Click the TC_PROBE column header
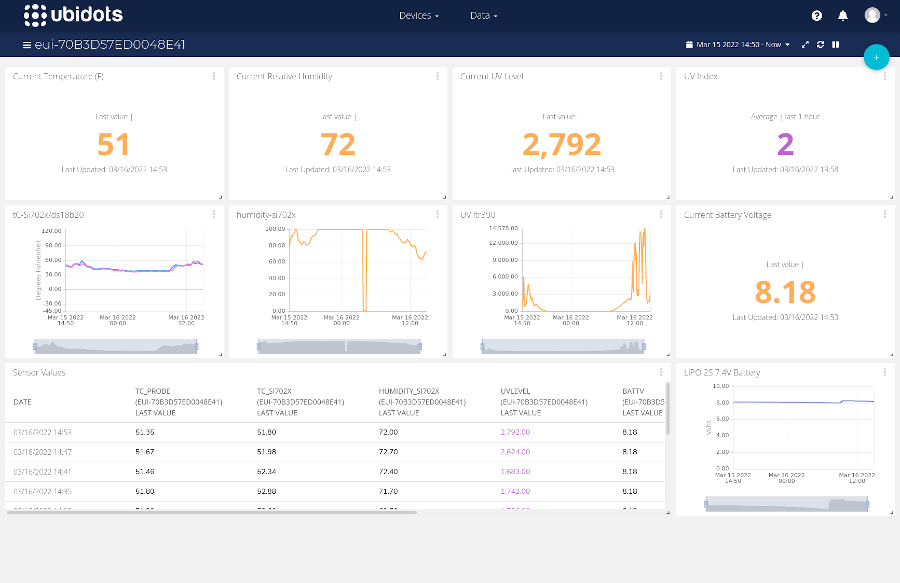The height and width of the screenshot is (583, 900). tap(179, 402)
